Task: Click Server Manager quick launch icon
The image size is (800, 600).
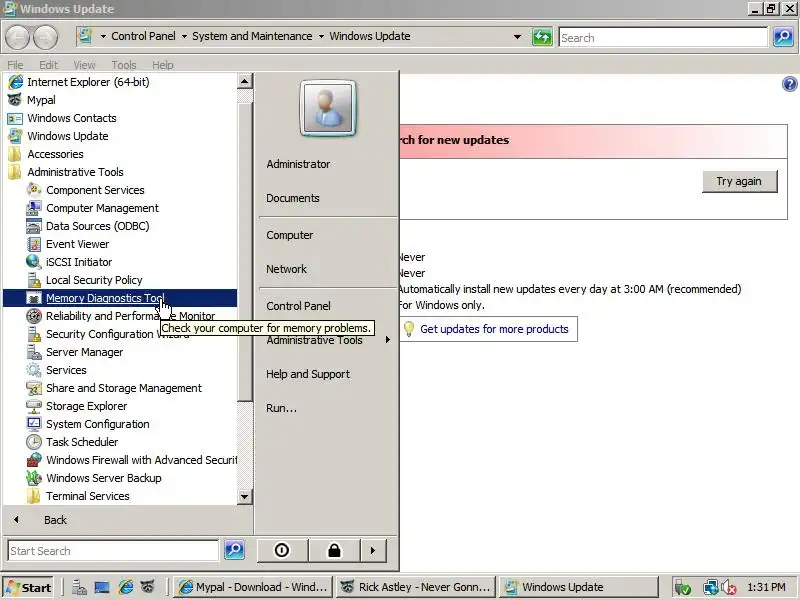Action: click(x=79, y=587)
